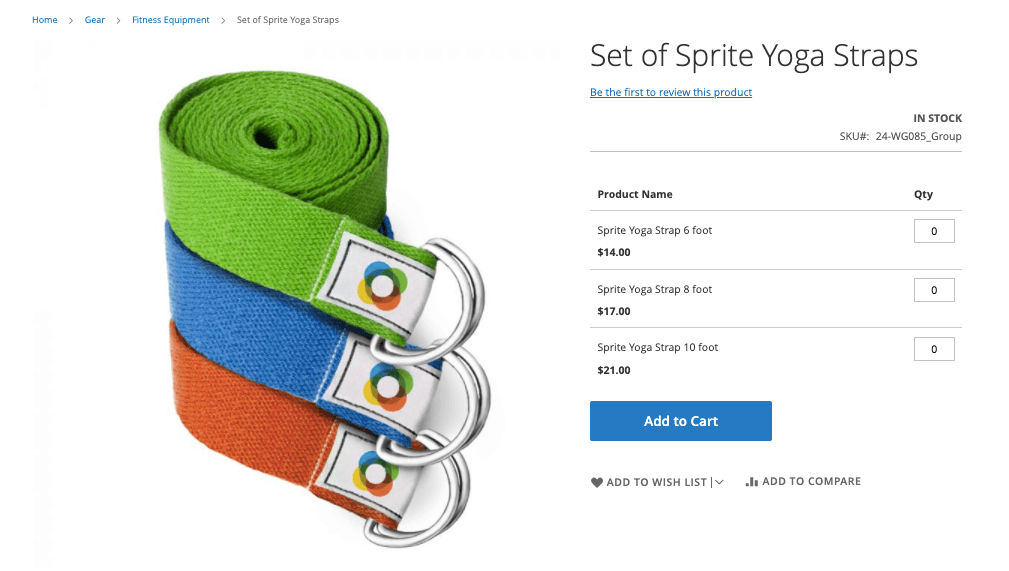Expand the Add to Wish List dropdown arrow
Screen dimensions: 1009x571
719,483
